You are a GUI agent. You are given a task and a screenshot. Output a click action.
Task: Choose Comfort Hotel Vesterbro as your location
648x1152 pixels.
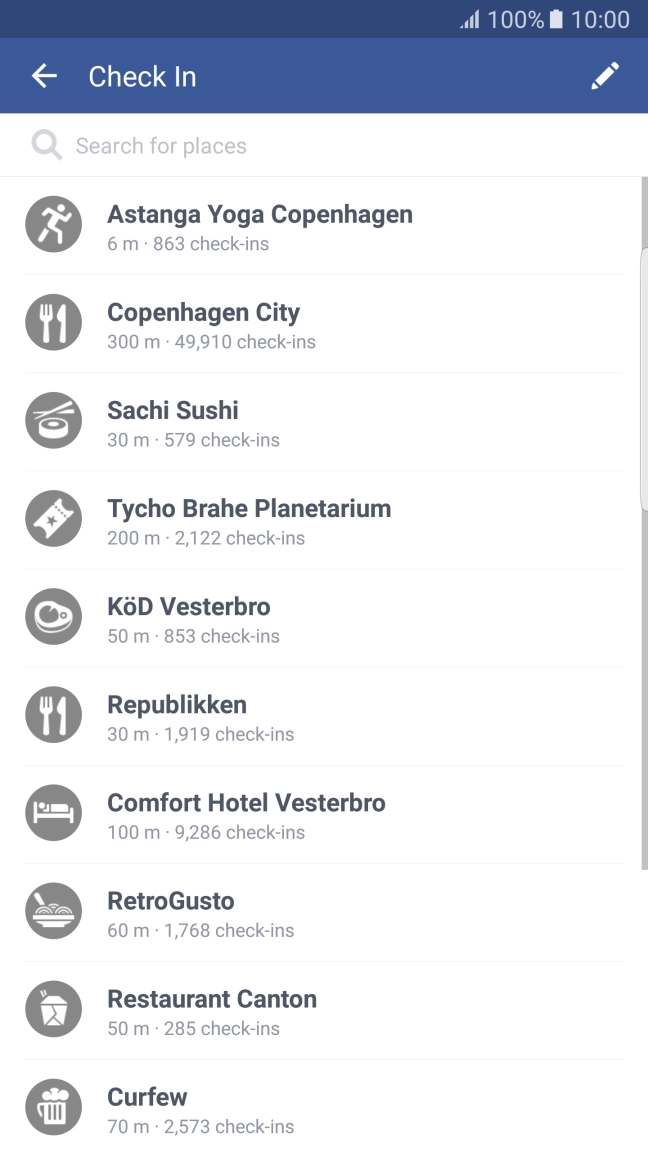click(x=246, y=813)
